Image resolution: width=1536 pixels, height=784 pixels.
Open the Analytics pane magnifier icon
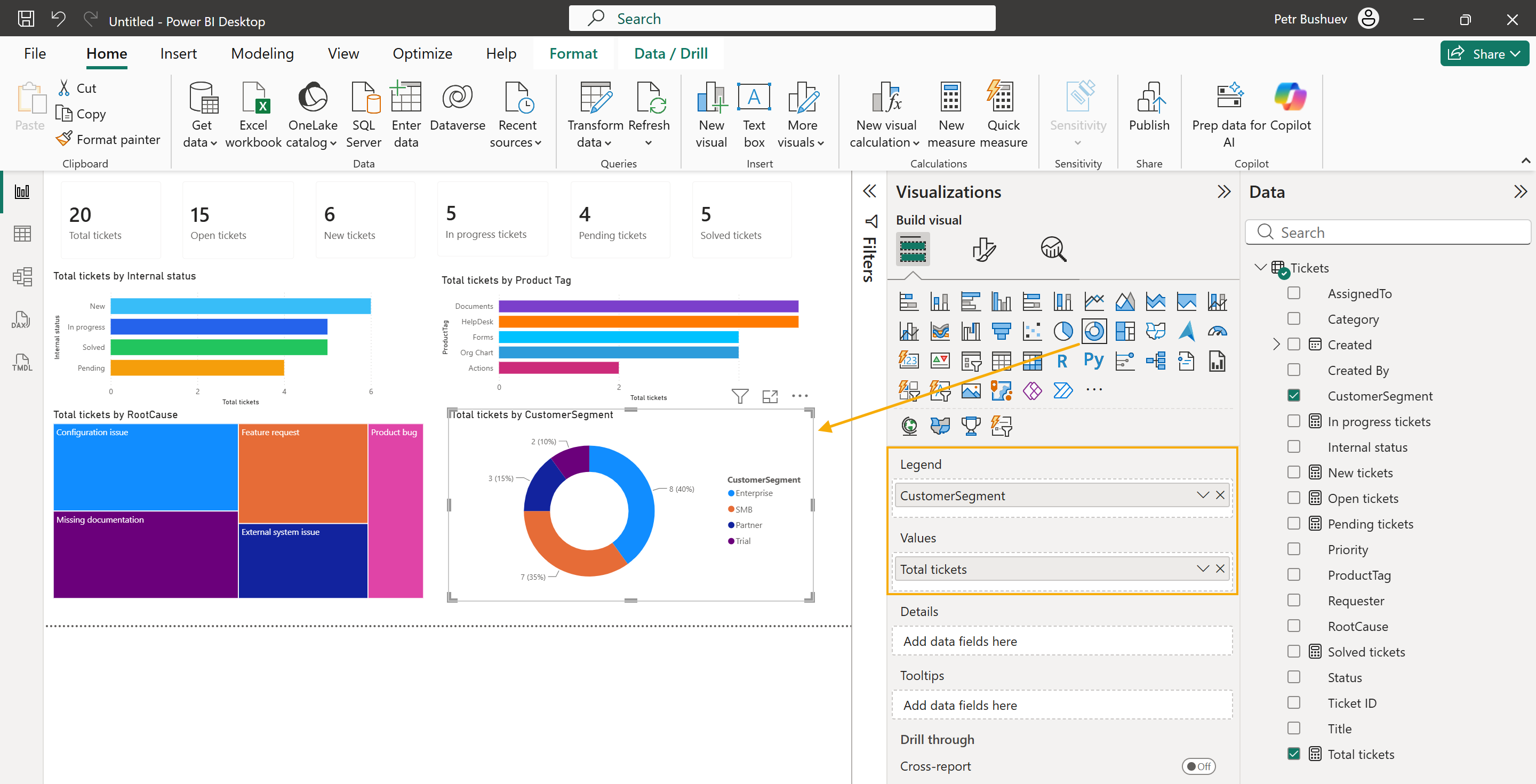(x=1054, y=249)
